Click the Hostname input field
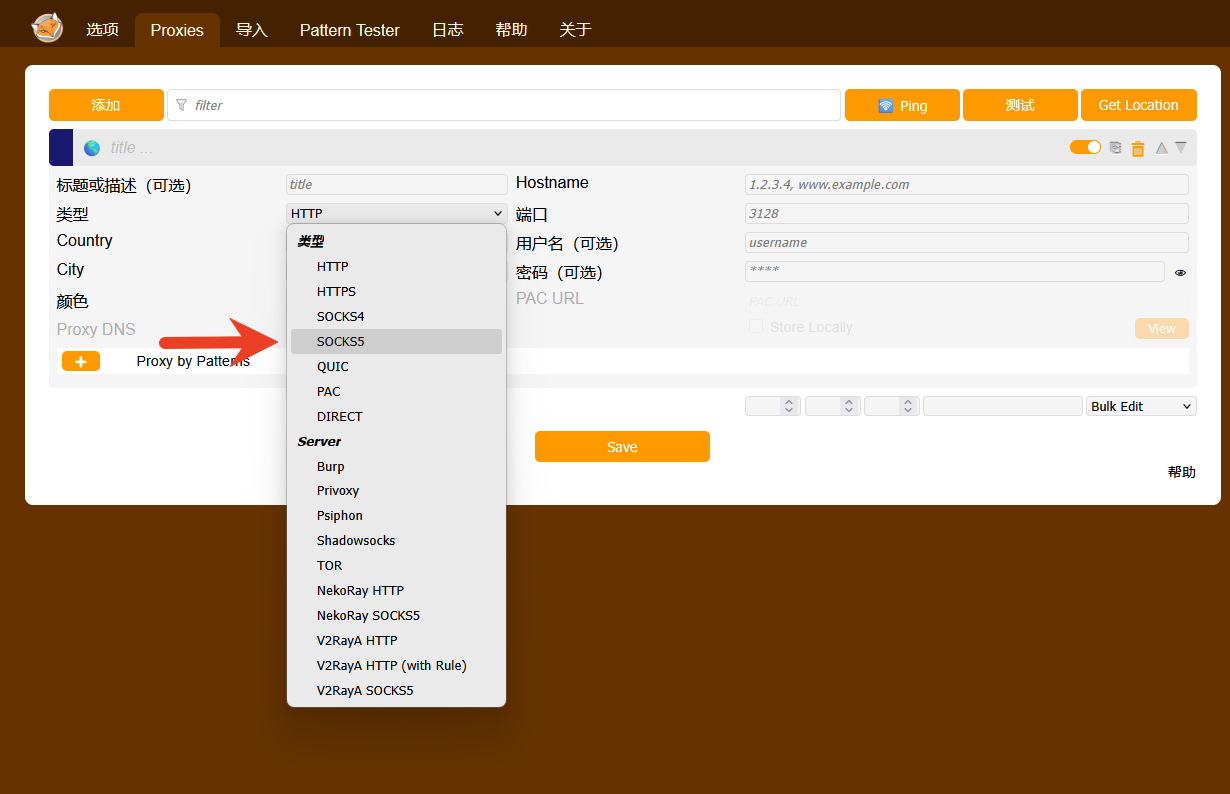 tap(966, 184)
